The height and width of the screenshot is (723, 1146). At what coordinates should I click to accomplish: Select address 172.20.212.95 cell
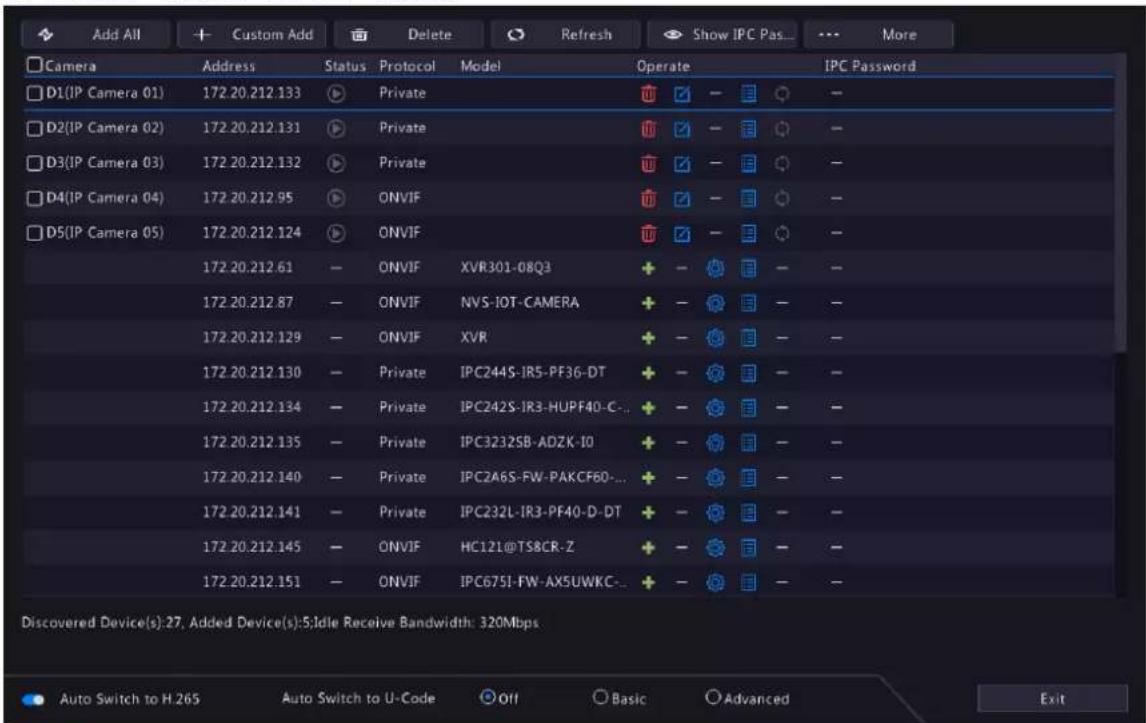click(247, 198)
